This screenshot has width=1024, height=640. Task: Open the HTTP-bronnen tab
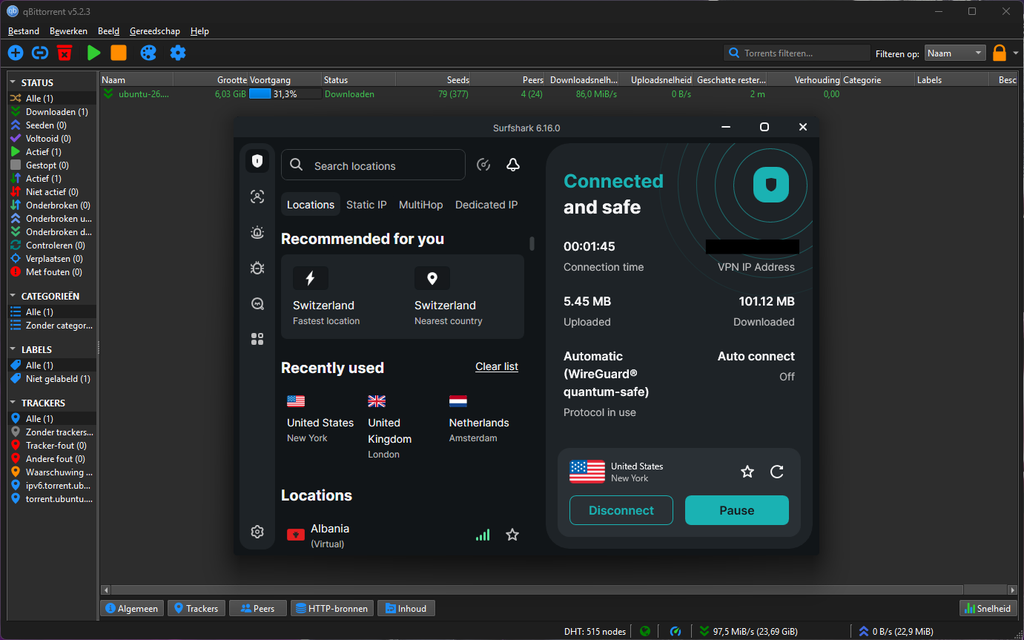(x=332, y=608)
